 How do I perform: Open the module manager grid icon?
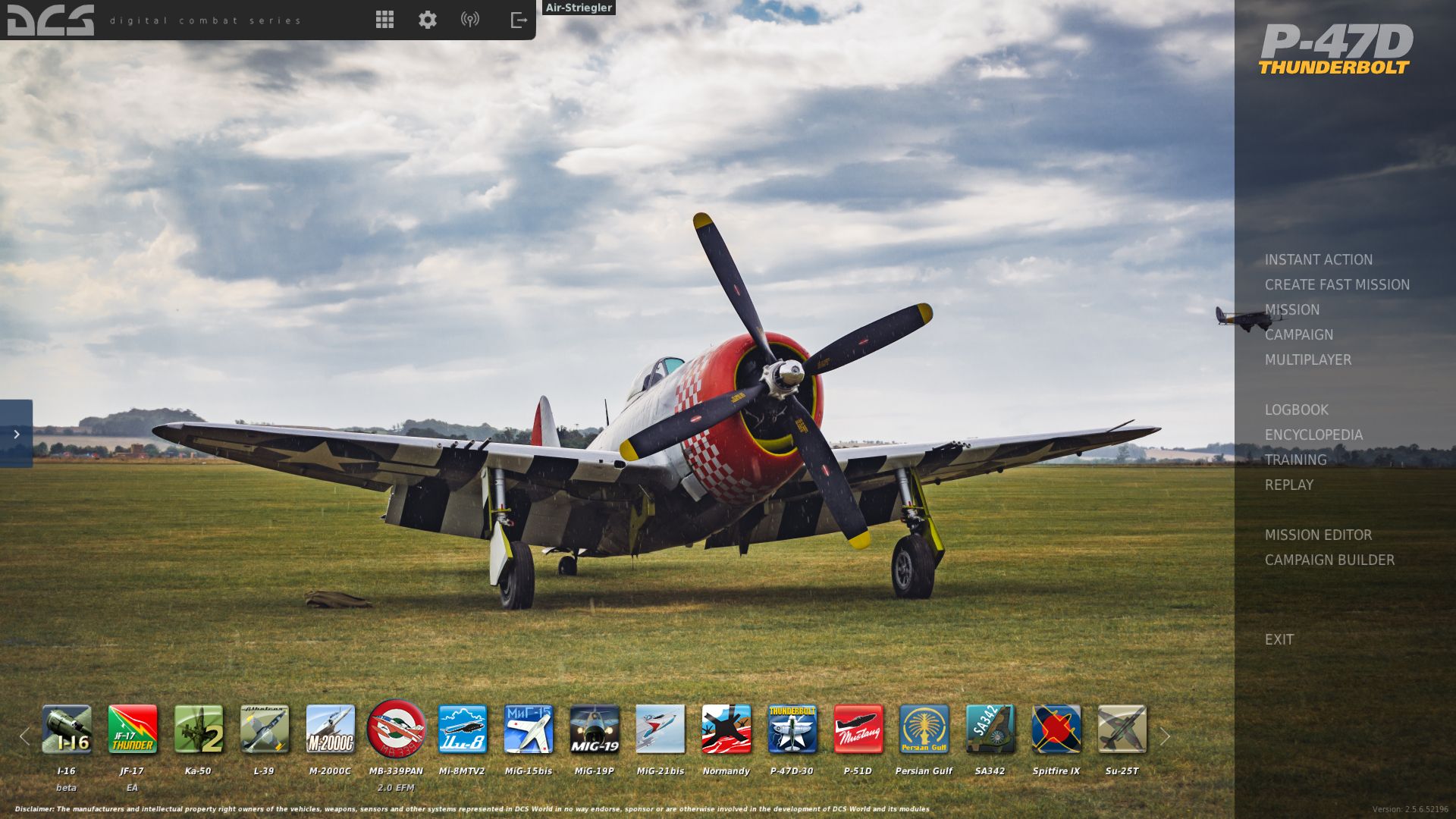pos(384,20)
